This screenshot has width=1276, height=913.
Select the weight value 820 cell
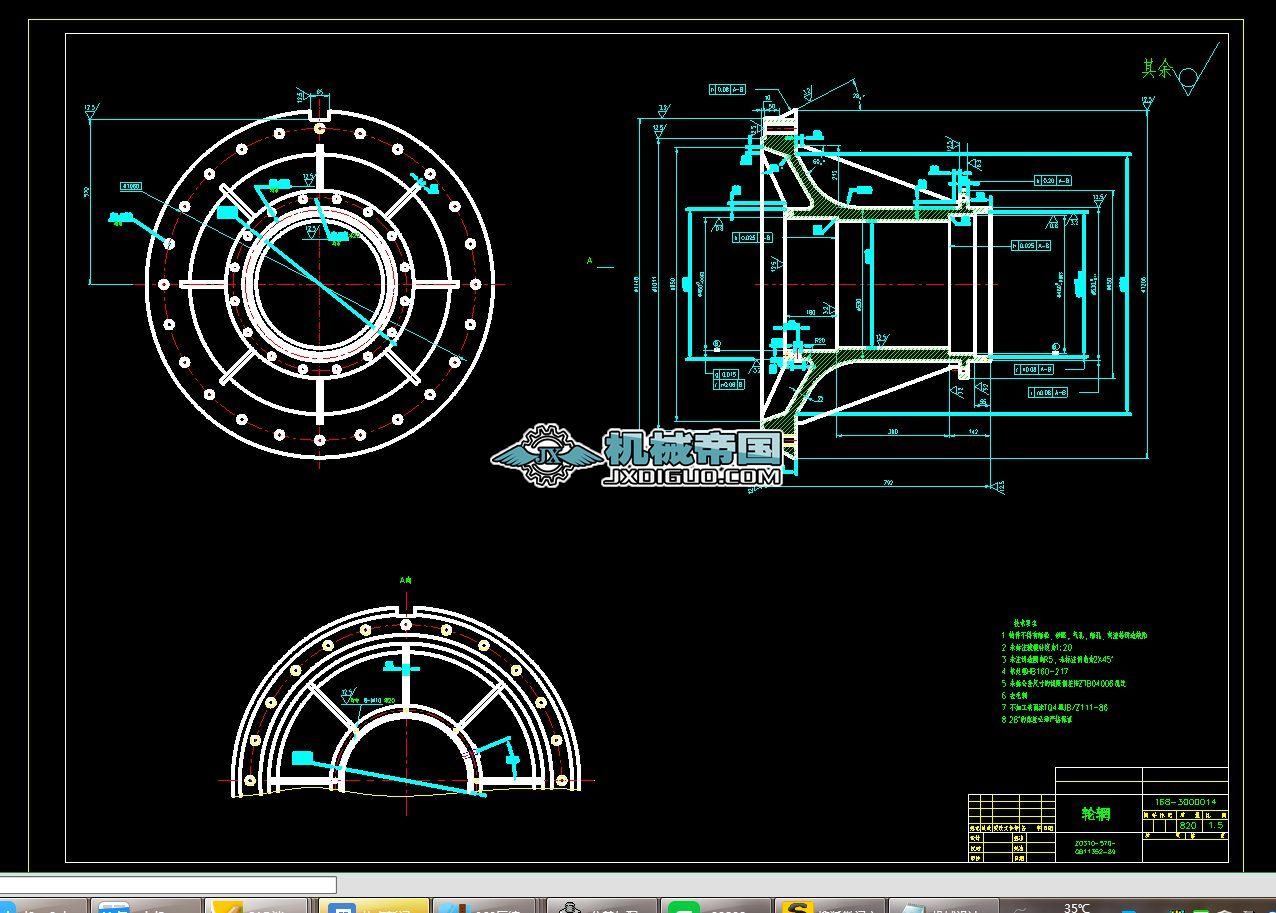pyautogui.click(x=1188, y=826)
